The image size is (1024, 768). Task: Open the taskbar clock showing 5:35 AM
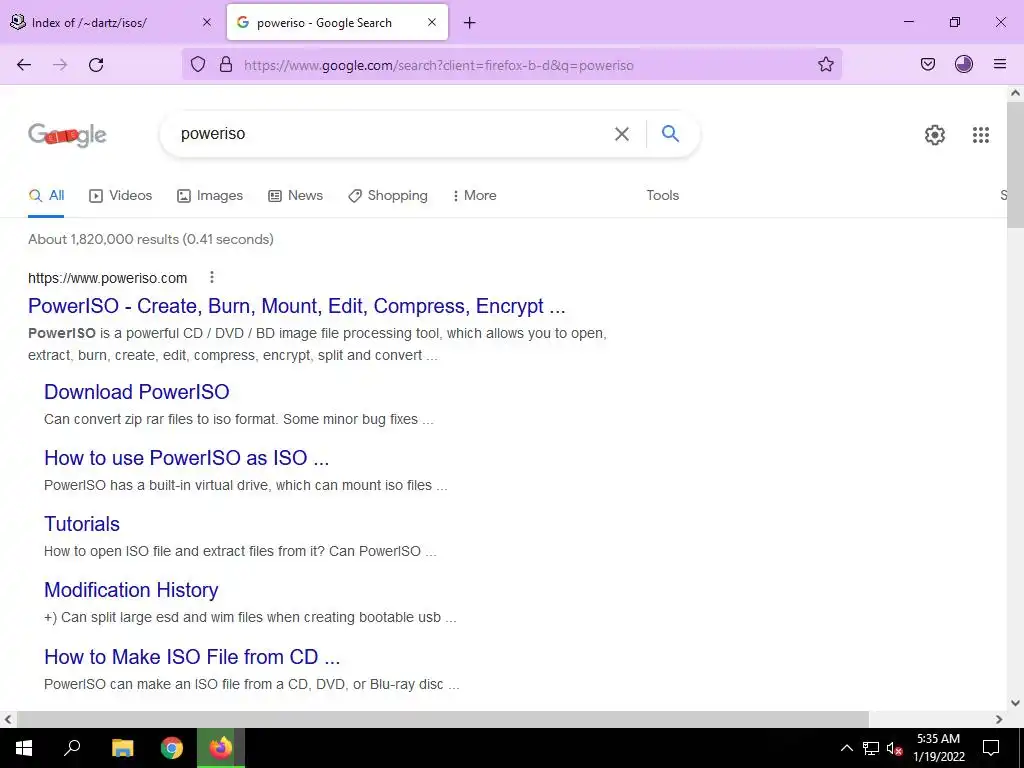[938, 748]
